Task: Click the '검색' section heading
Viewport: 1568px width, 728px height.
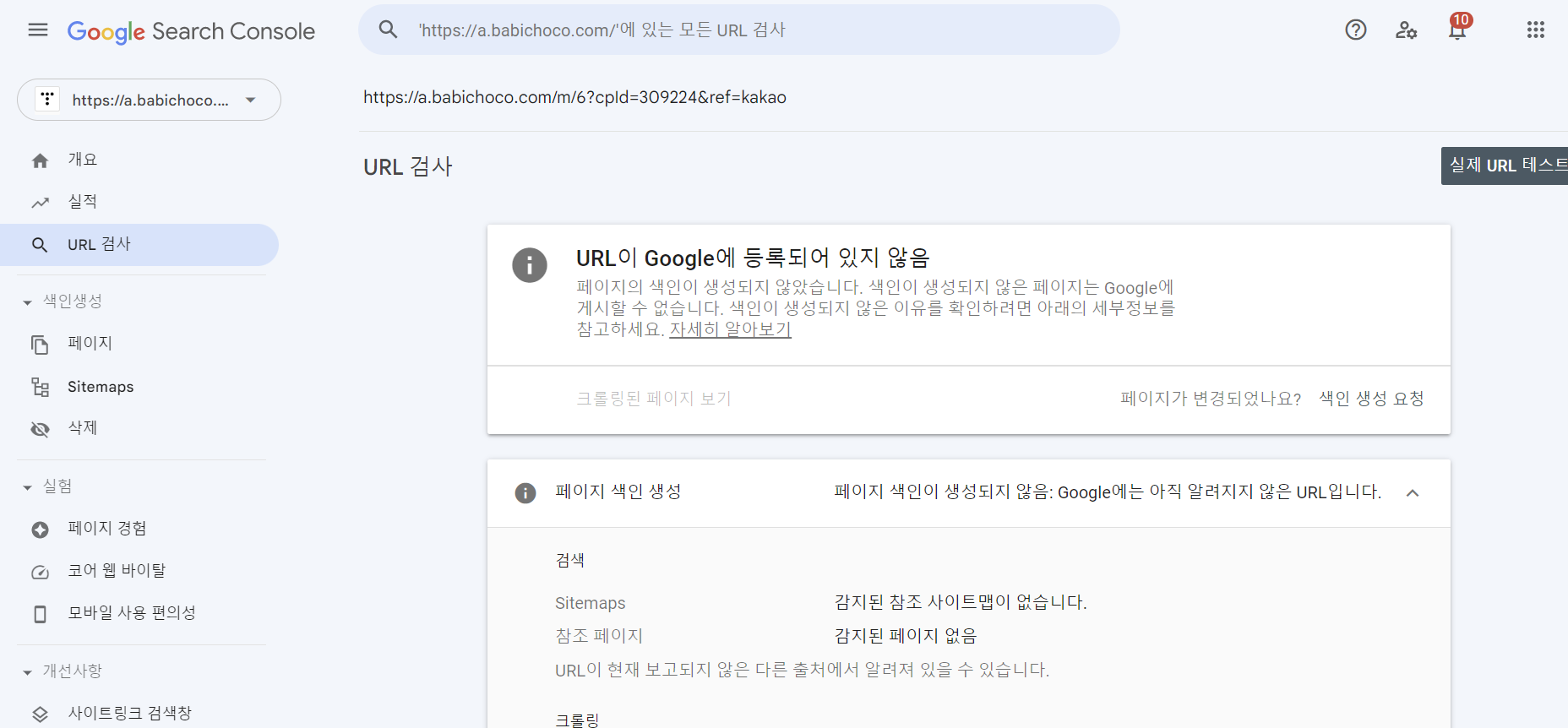Action: [570, 560]
